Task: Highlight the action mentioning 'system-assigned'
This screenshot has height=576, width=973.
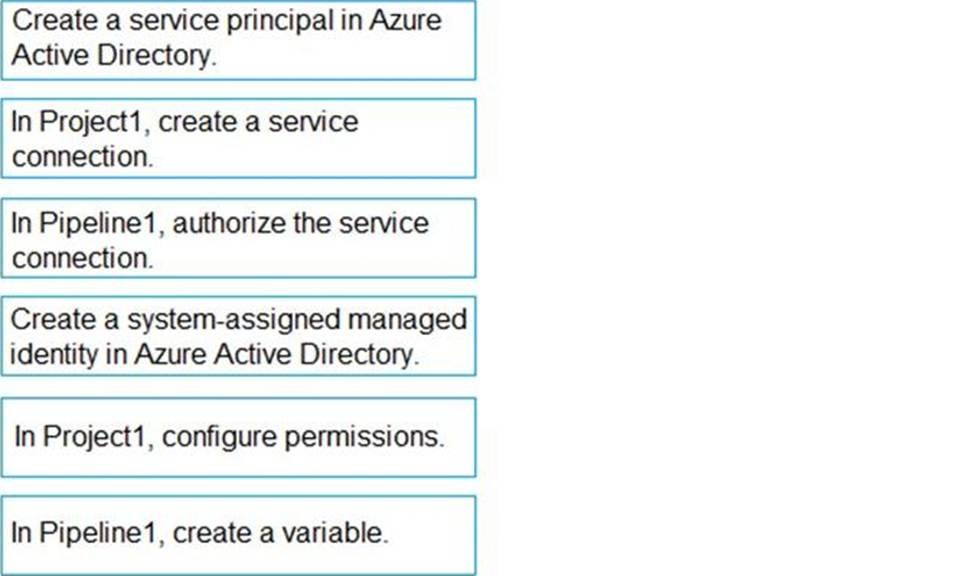Action: [x=238, y=336]
